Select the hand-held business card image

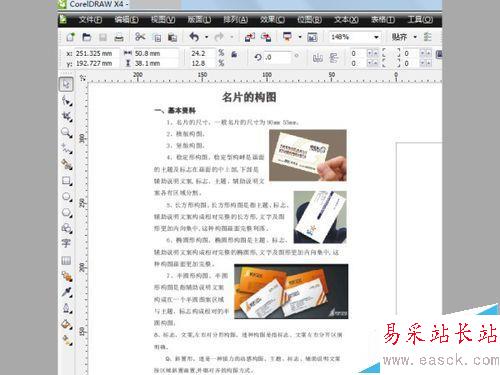[308, 155]
